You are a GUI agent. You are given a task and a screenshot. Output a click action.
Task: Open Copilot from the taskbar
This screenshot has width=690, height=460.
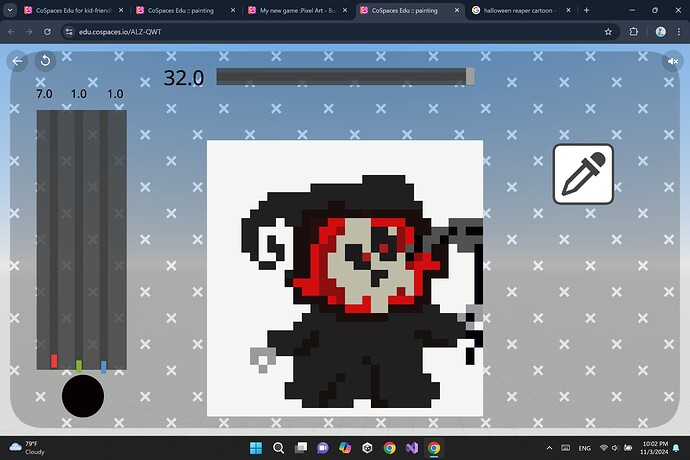[x=345, y=448]
